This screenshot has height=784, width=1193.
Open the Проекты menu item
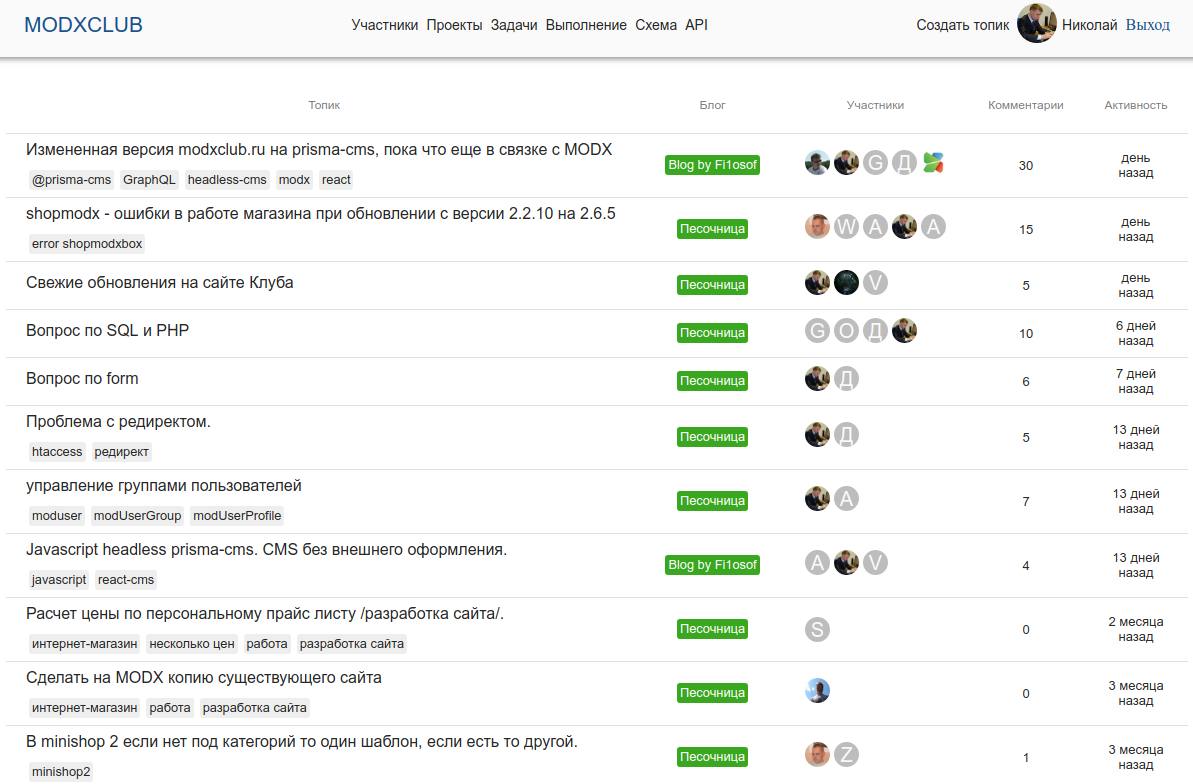(454, 25)
